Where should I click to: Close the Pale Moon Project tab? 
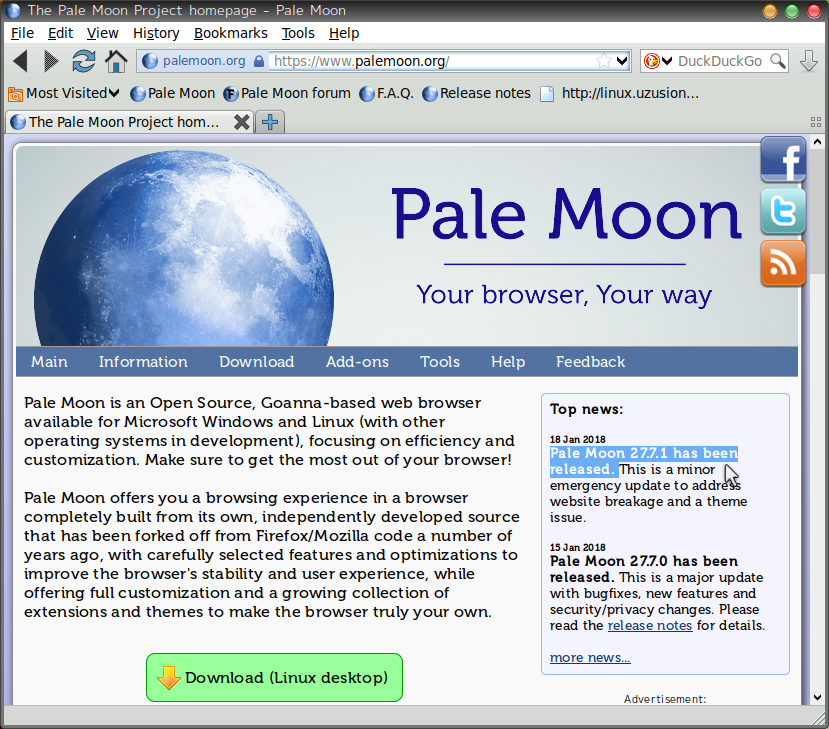click(x=242, y=122)
